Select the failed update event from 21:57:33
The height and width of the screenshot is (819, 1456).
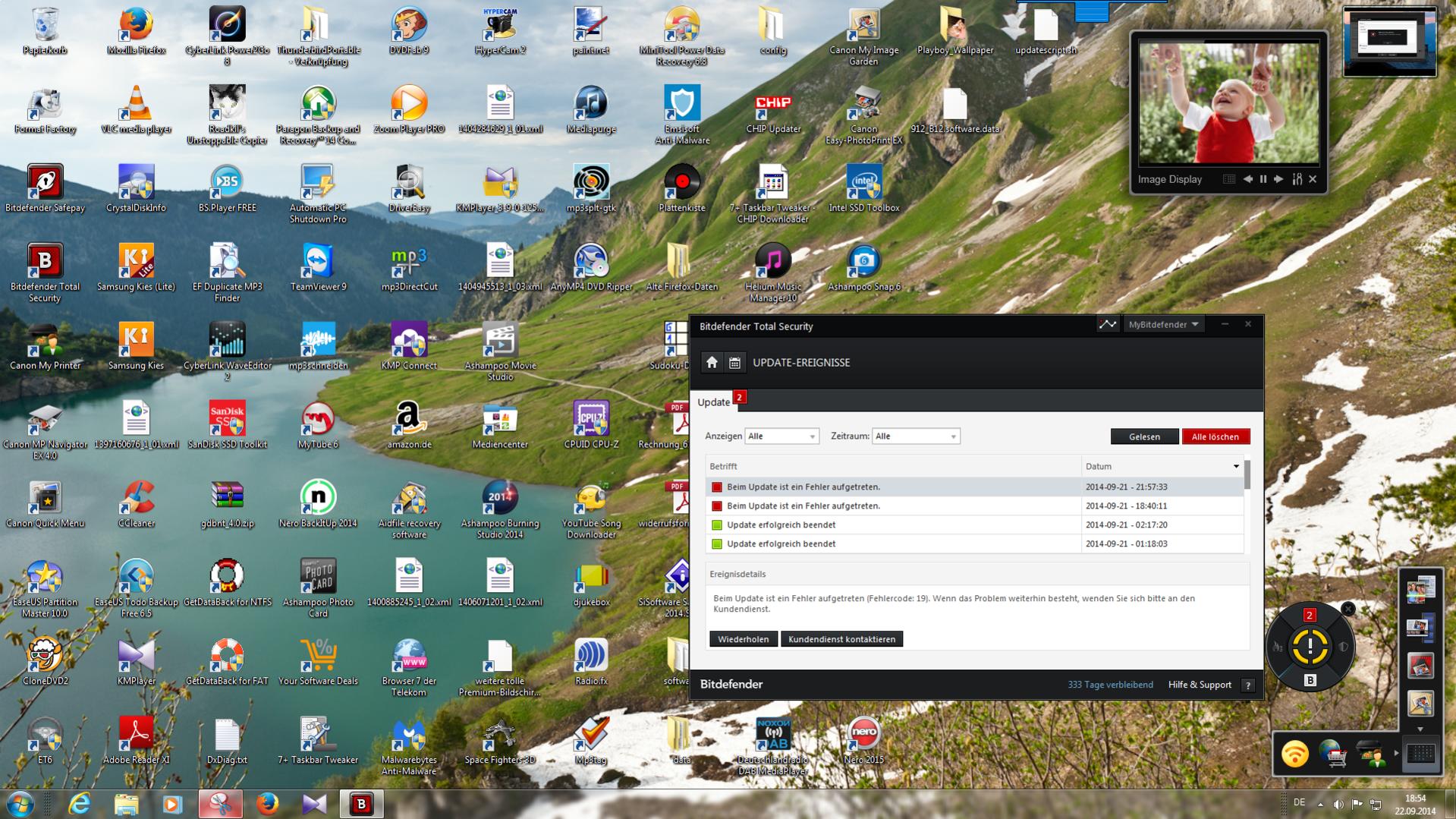coord(974,487)
